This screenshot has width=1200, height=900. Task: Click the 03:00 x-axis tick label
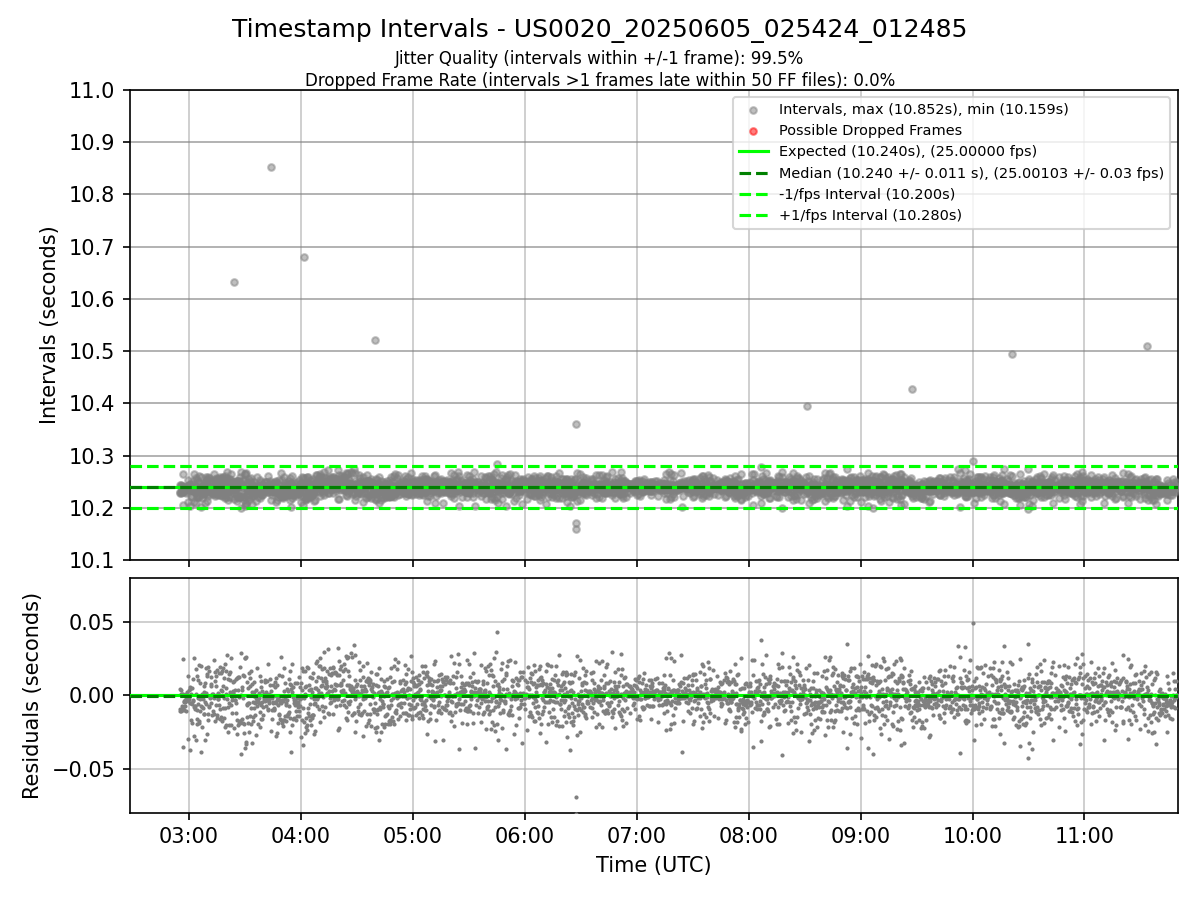pyautogui.click(x=189, y=833)
